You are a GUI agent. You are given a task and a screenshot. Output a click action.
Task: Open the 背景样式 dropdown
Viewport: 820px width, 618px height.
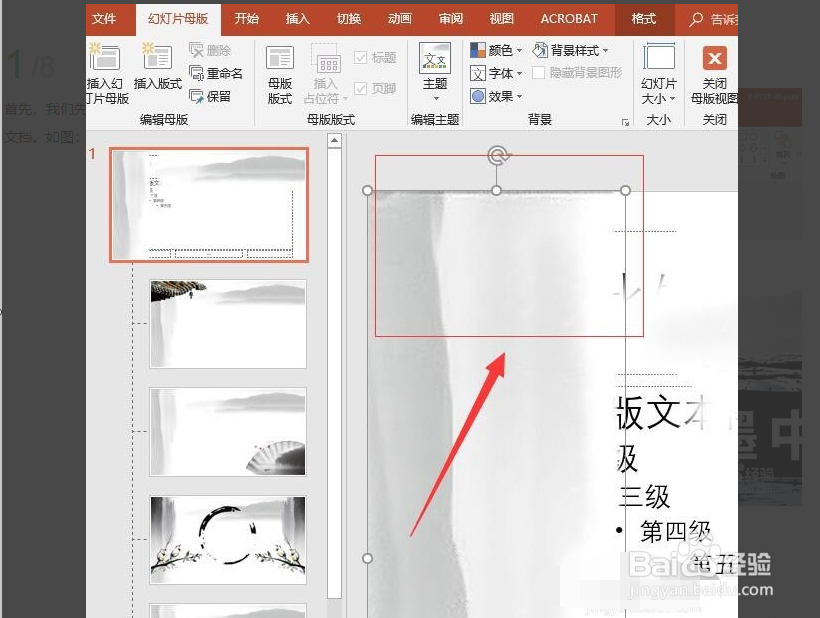tap(571, 50)
